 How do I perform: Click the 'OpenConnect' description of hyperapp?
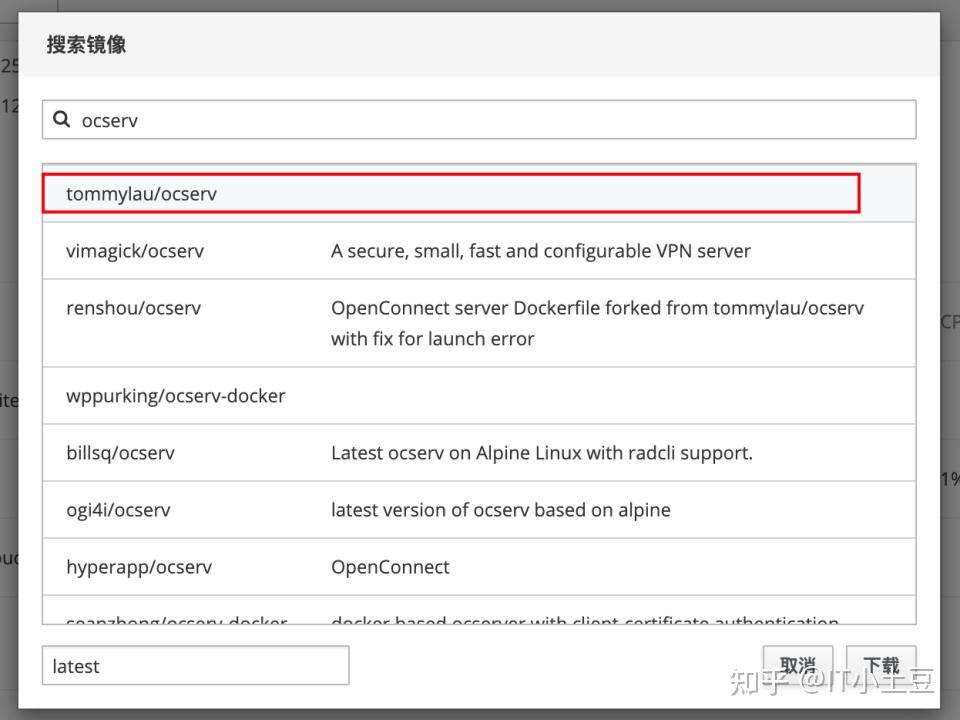[390, 567]
